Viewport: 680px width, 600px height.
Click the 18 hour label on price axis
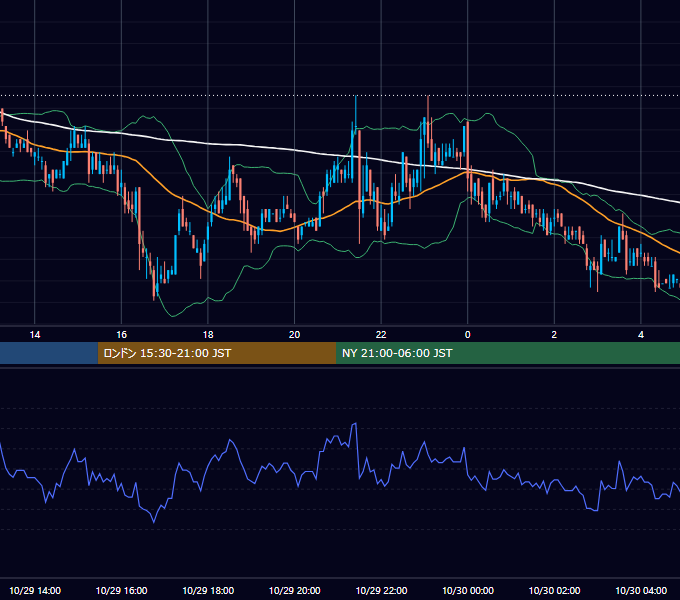click(208, 335)
